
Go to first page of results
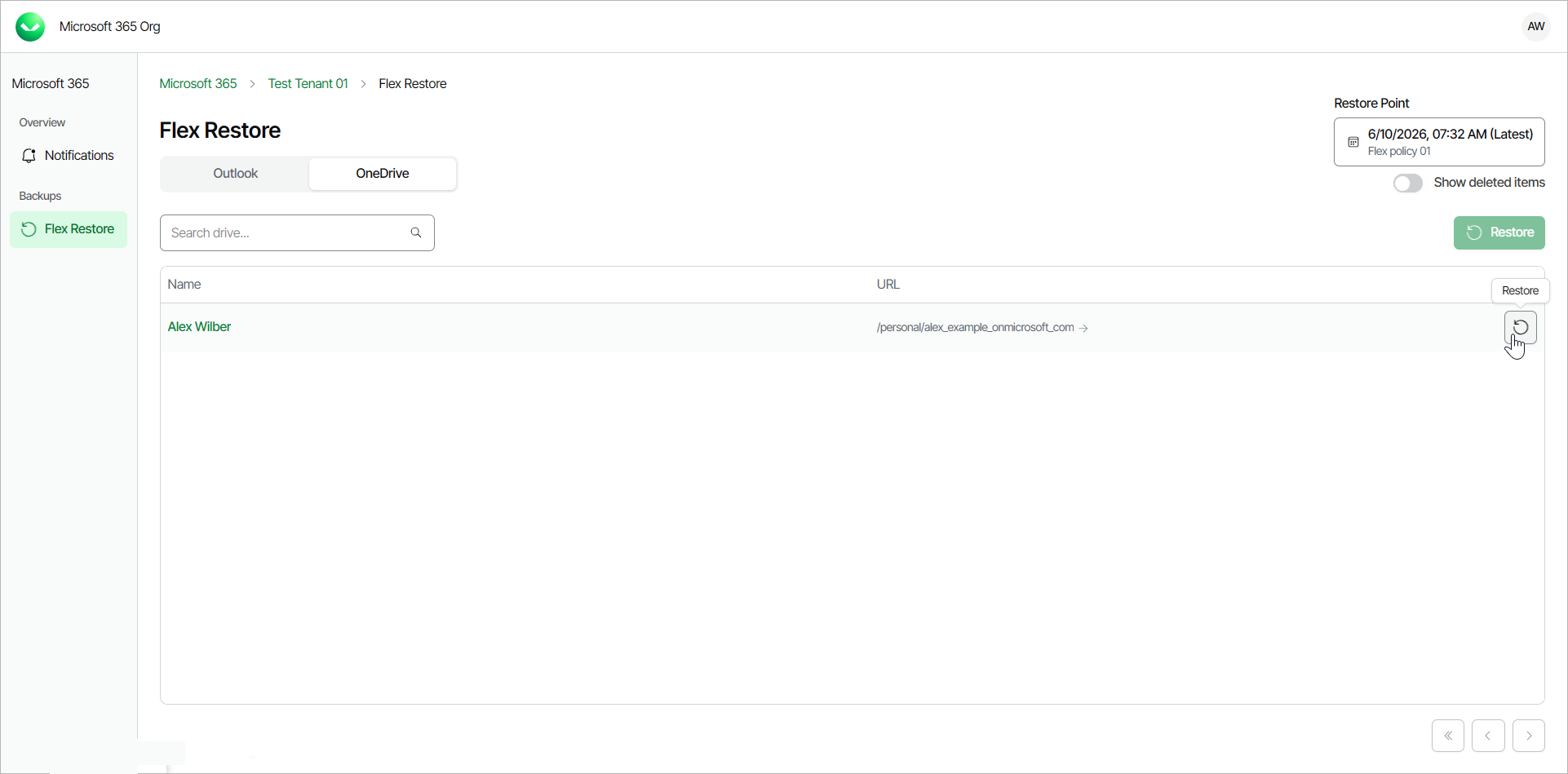1447,736
